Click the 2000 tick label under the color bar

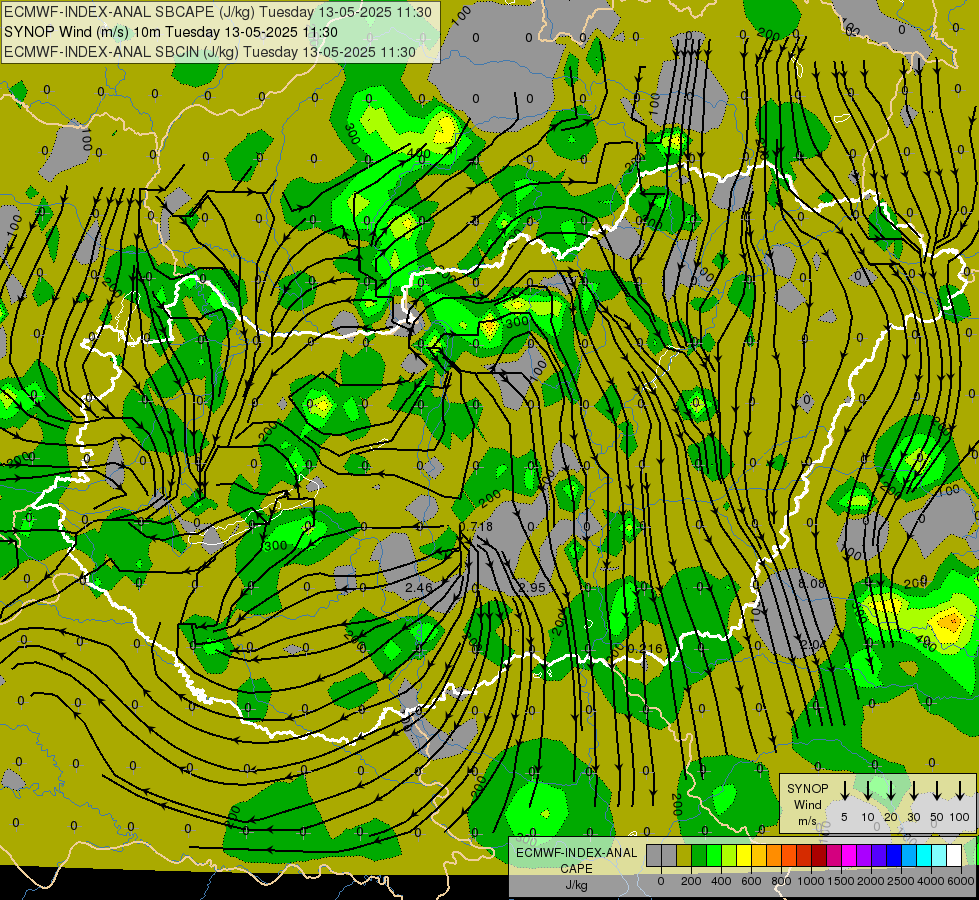(x=871, y=881)
